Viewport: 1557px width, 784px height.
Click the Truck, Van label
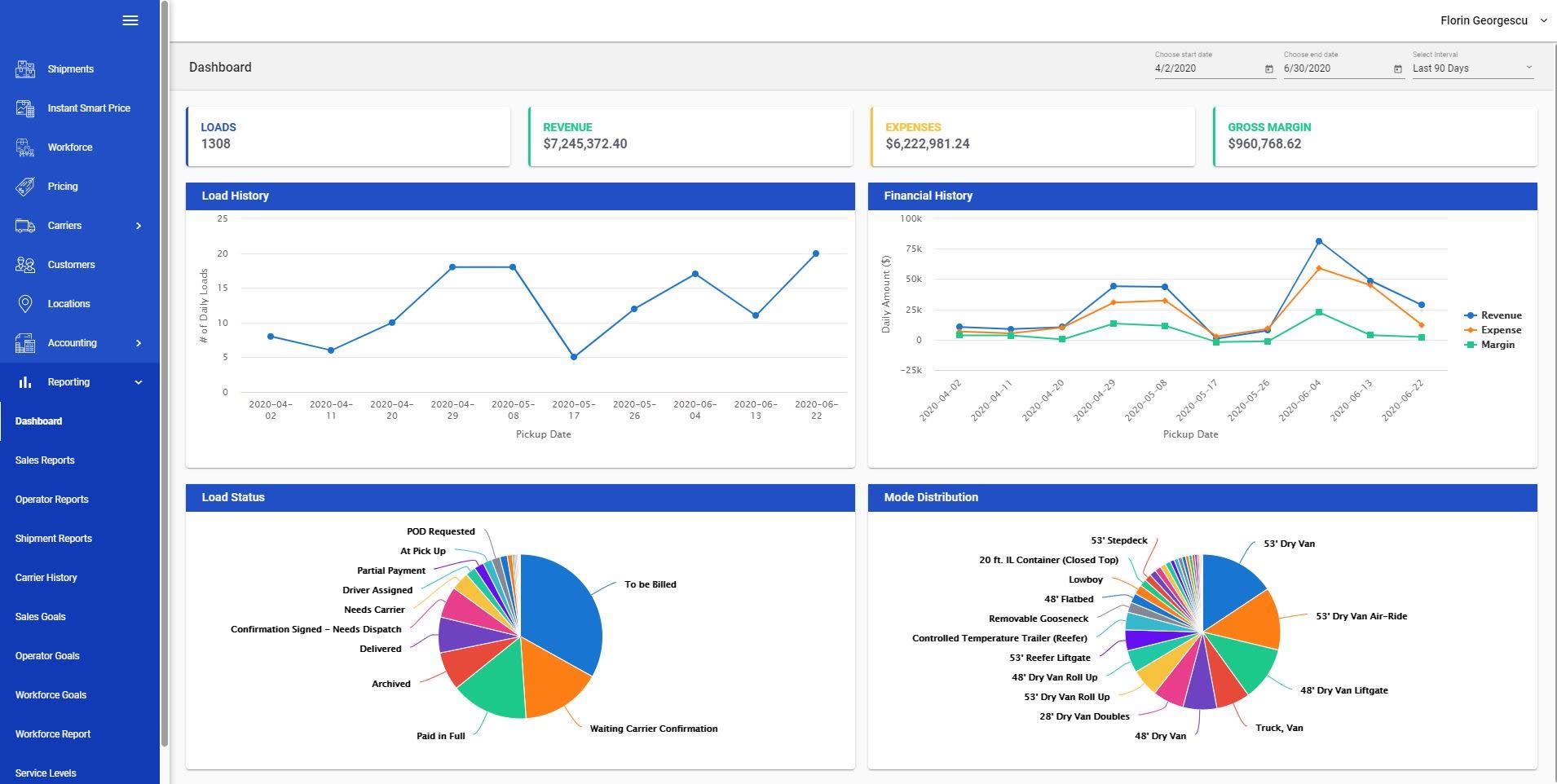pos(1279,728)
